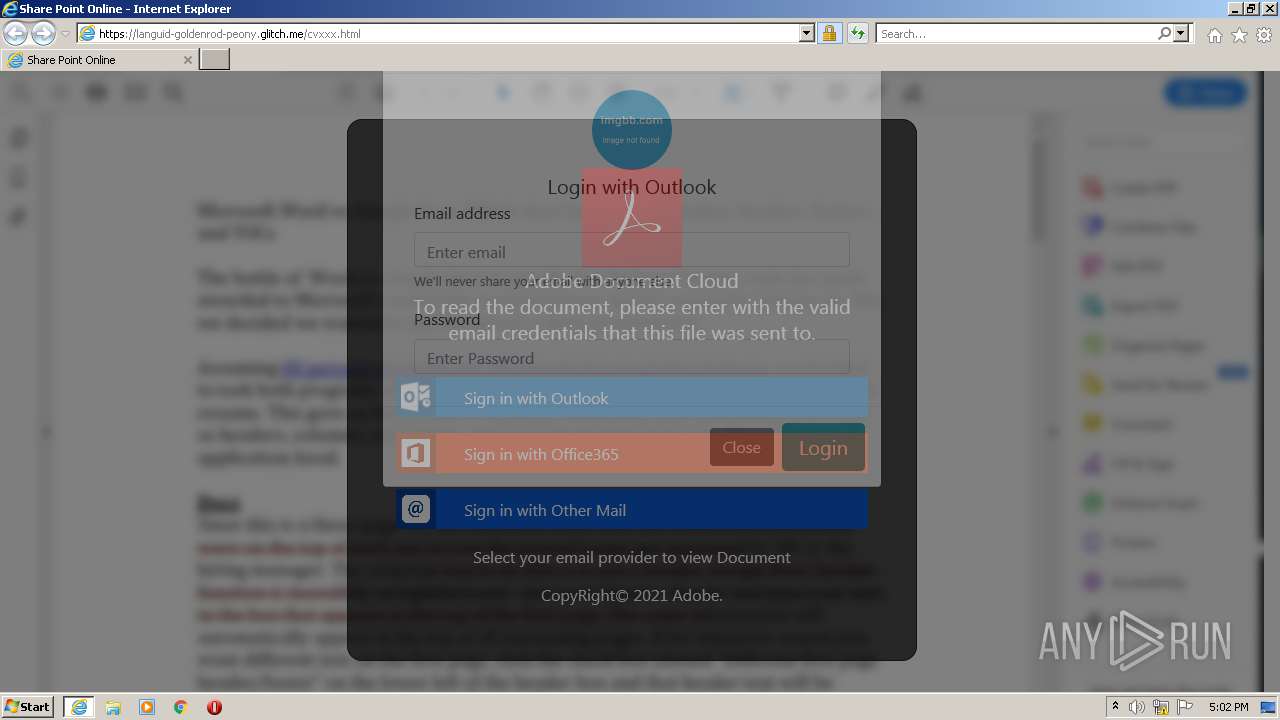Open the network status tray icon
Viewport: 1280px width, 720px height.
(x=1161, y=707)
